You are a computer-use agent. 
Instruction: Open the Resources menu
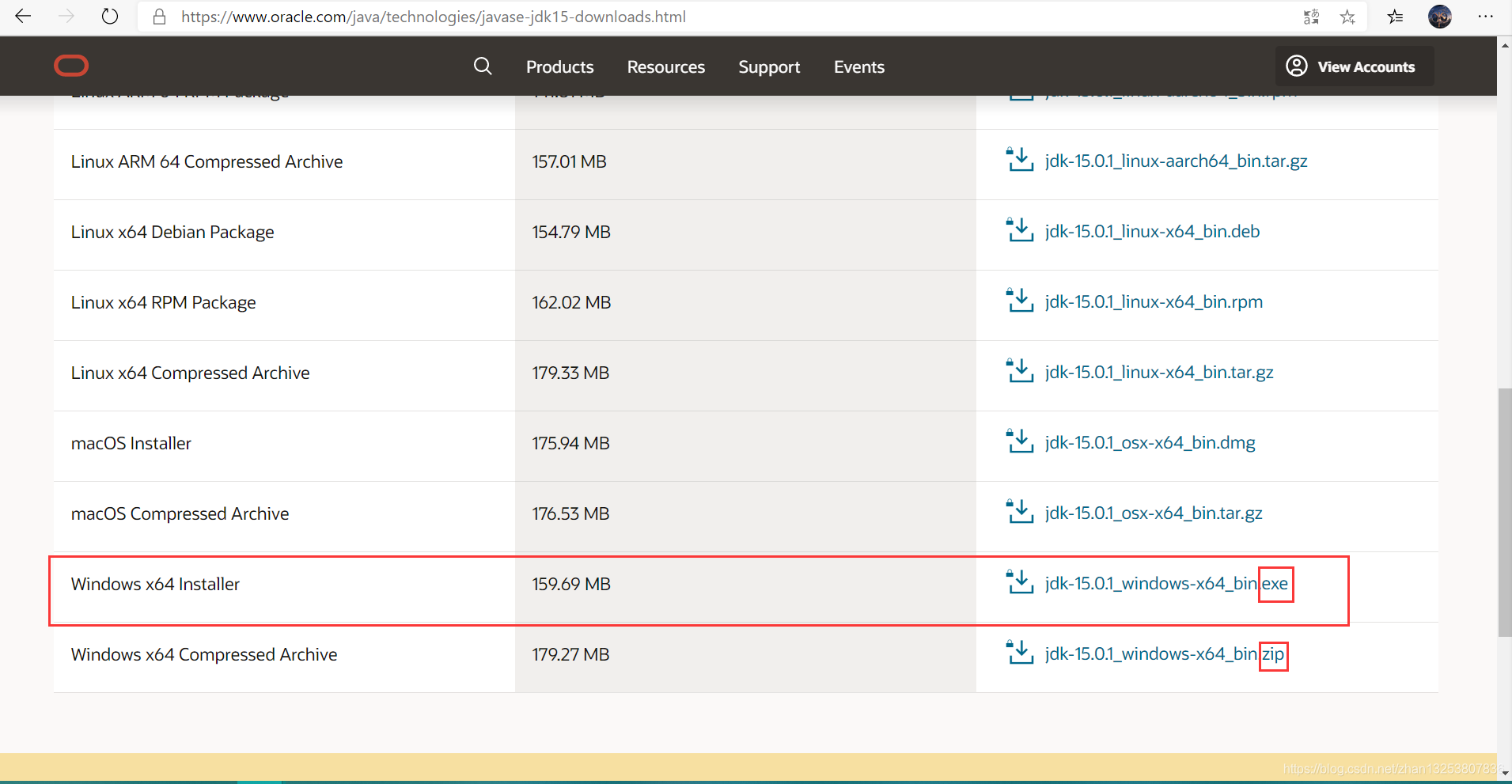pyautogui.click(x=666, y=67)
